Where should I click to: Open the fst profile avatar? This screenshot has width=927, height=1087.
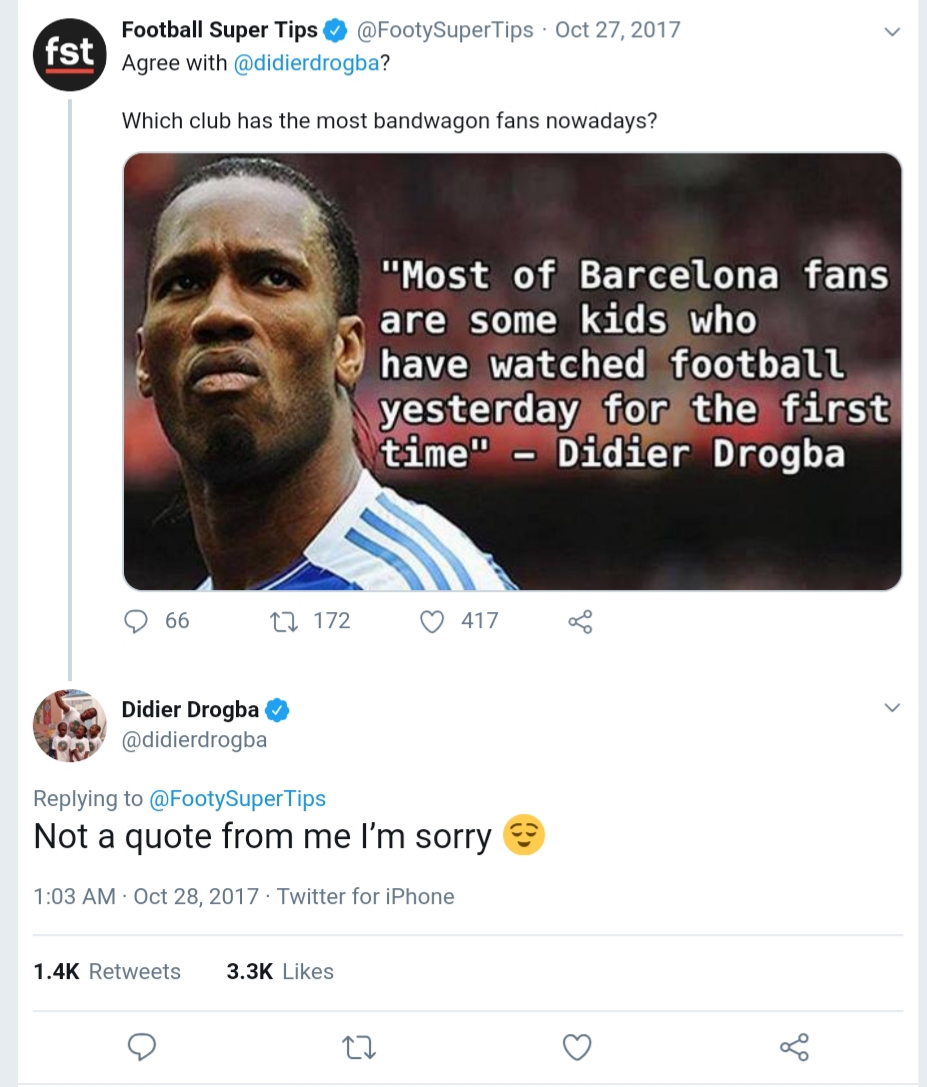point(70,54)
